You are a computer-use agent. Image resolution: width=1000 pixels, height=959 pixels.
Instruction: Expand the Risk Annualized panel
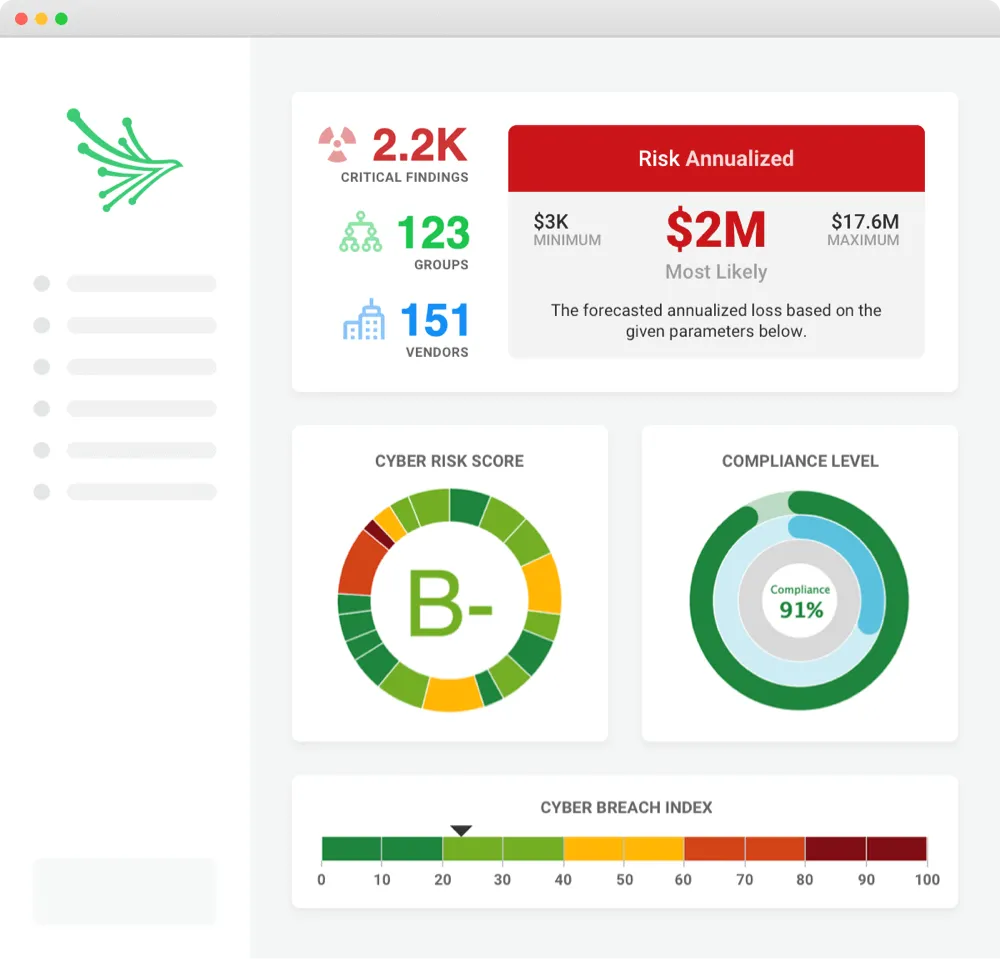coord(716,240)
